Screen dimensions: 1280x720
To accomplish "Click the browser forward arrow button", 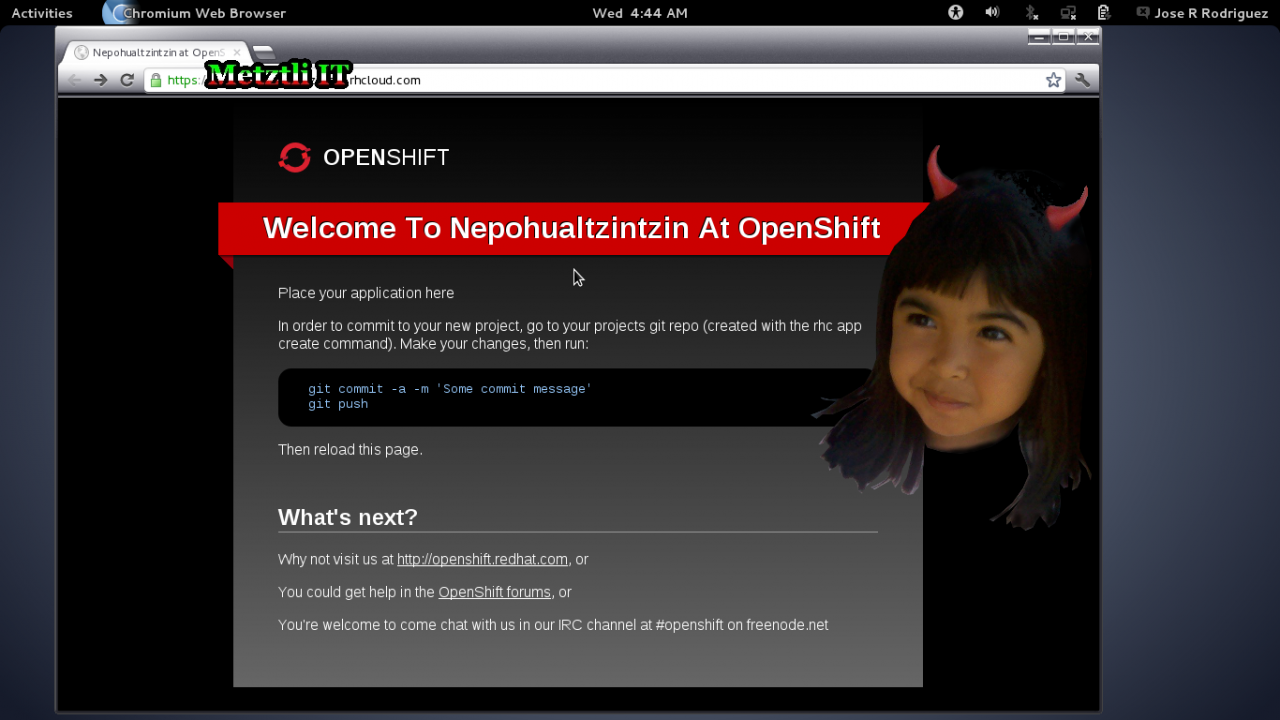I will [100, 80].
